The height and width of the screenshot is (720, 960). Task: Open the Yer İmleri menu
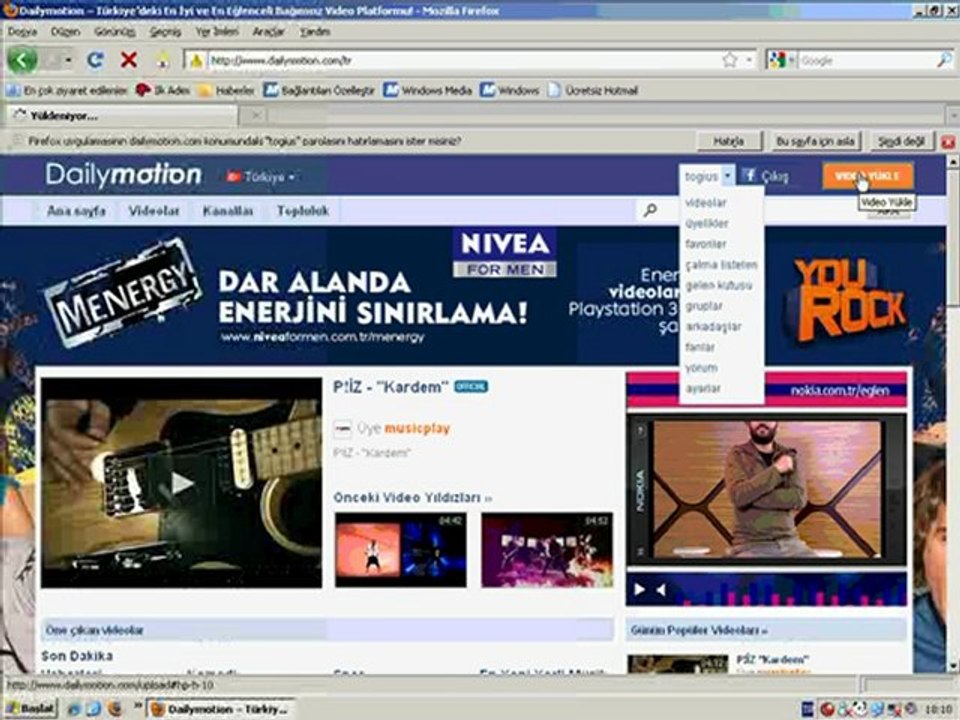point(217,31)
